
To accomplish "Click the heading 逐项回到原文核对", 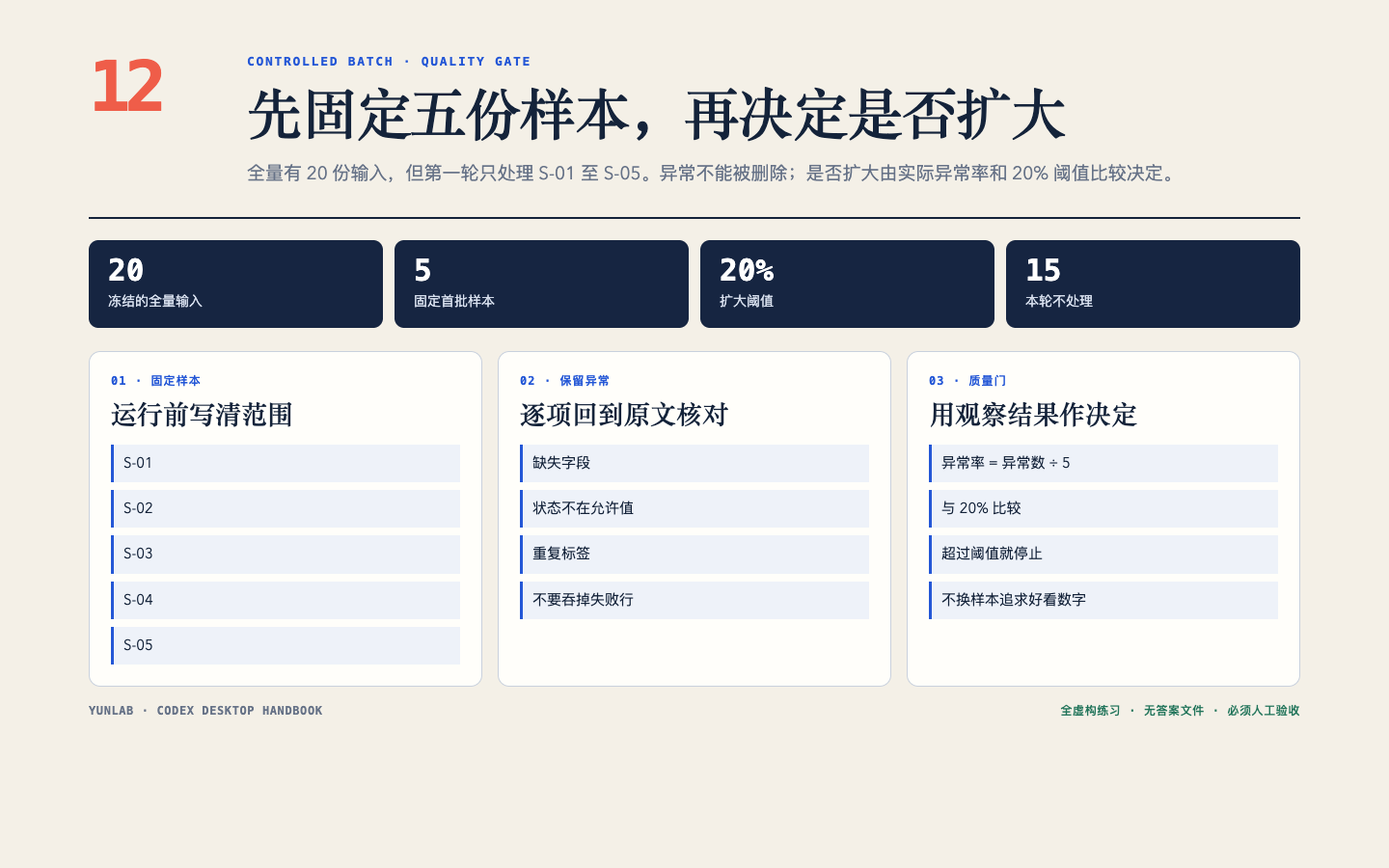I will pos(624,415).
